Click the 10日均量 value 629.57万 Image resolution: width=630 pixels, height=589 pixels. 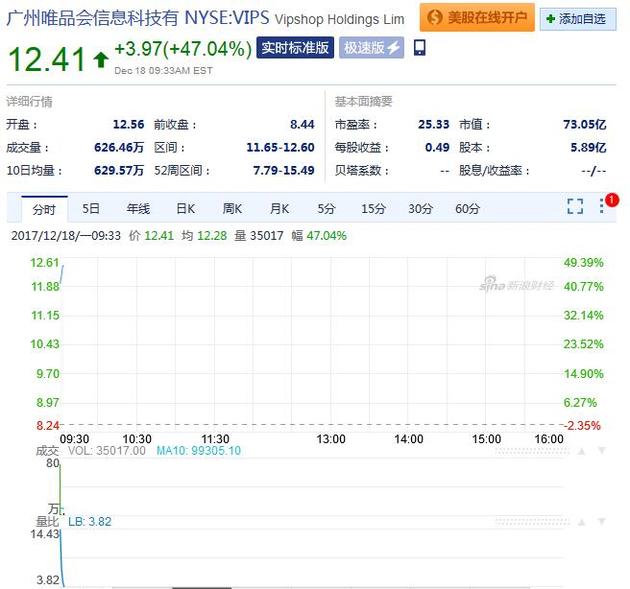119,170
